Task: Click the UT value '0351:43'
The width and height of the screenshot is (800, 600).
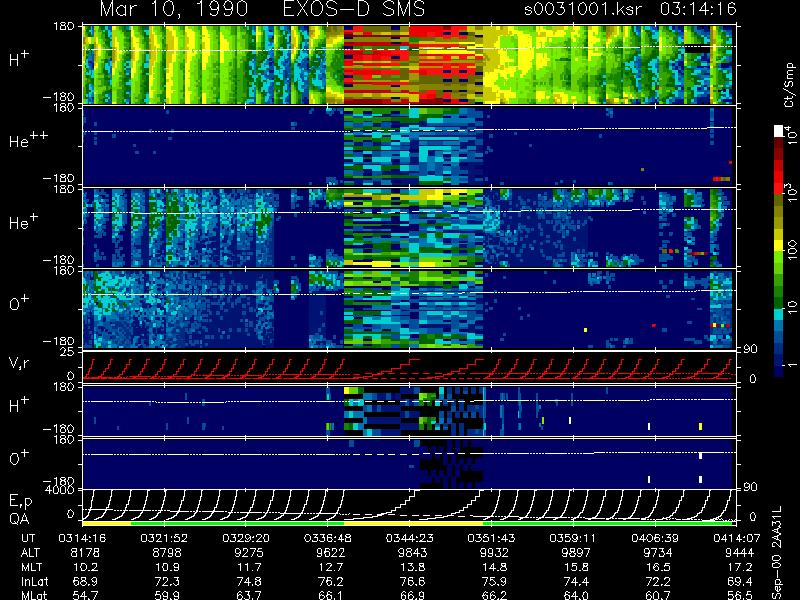Action: (491, 538)
